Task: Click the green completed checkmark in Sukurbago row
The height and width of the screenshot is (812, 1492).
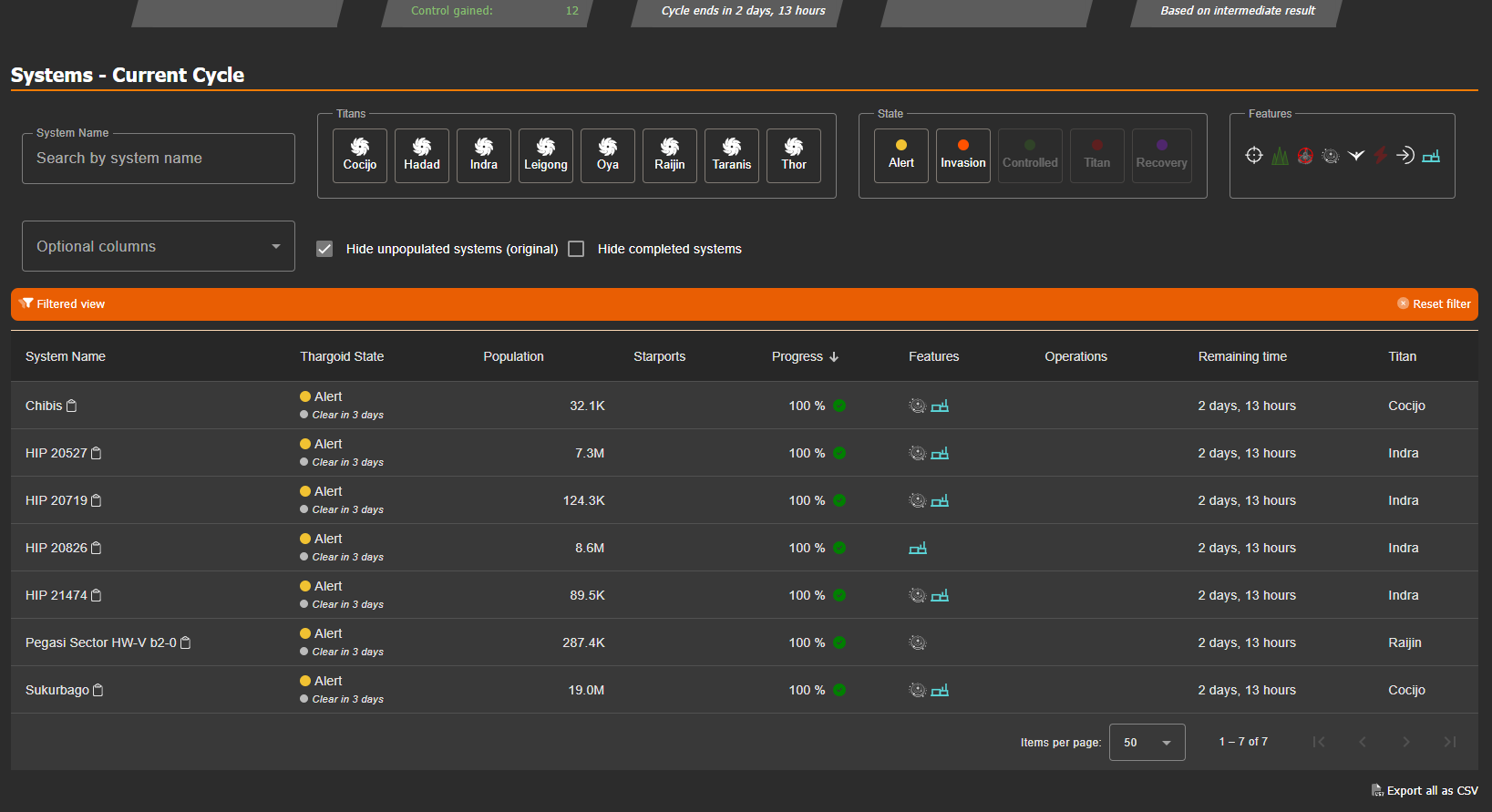Action: click(x=839, y=690)
